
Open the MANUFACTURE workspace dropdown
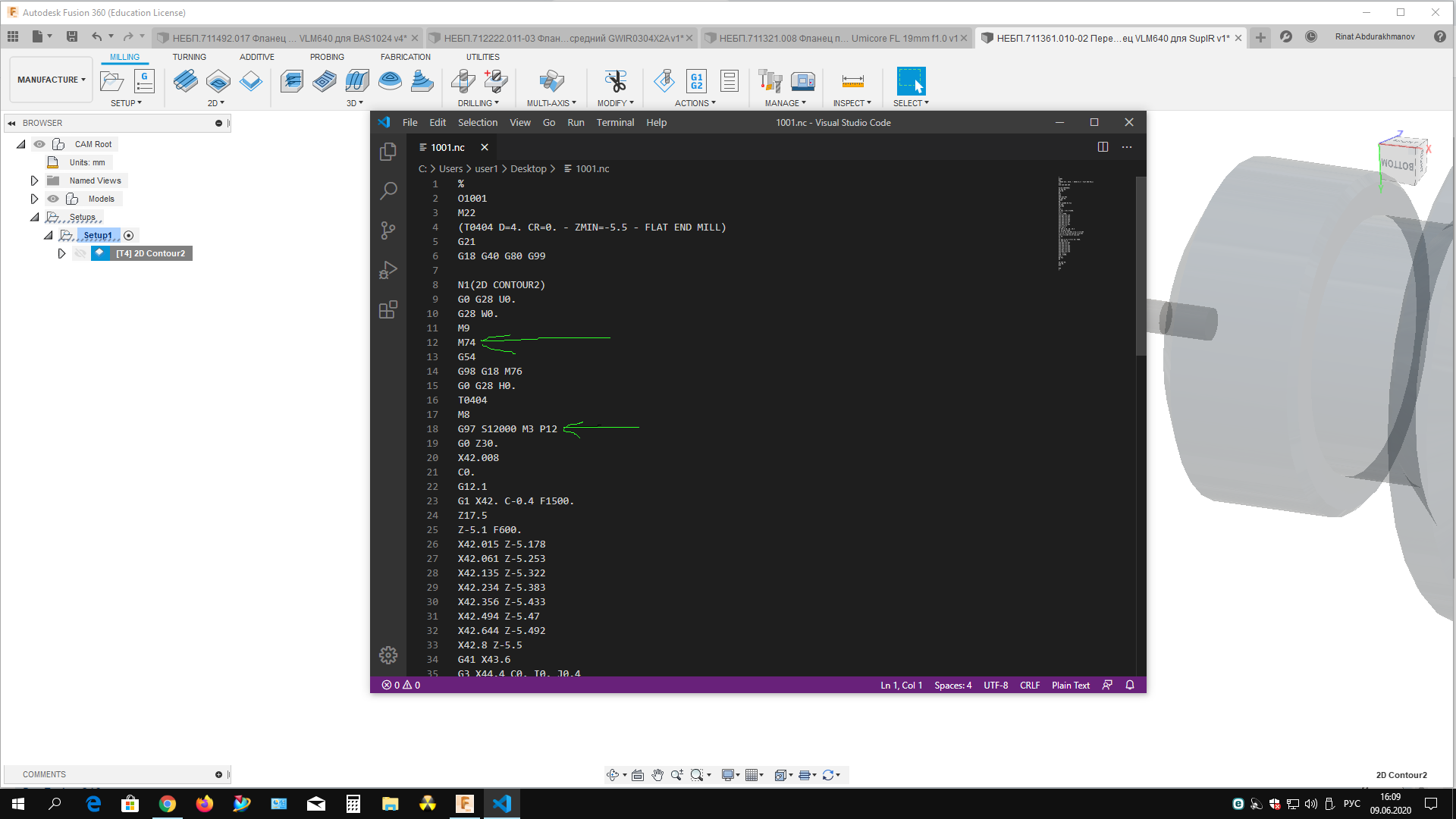tap(51, 80)
